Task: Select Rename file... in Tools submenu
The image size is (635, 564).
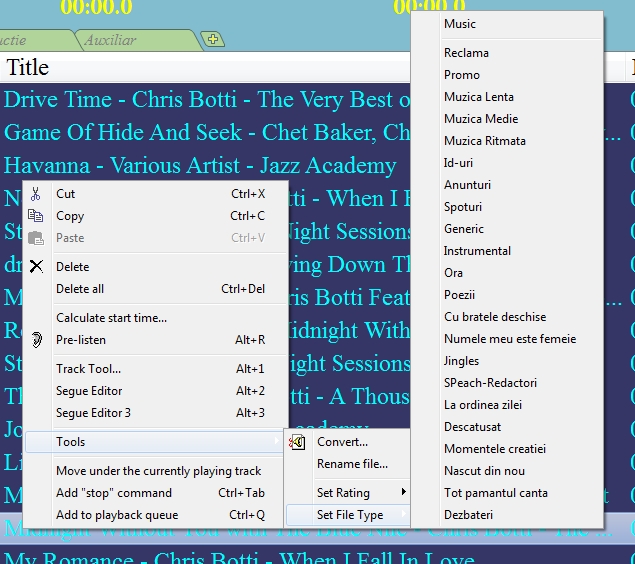Action: [348, 464]
